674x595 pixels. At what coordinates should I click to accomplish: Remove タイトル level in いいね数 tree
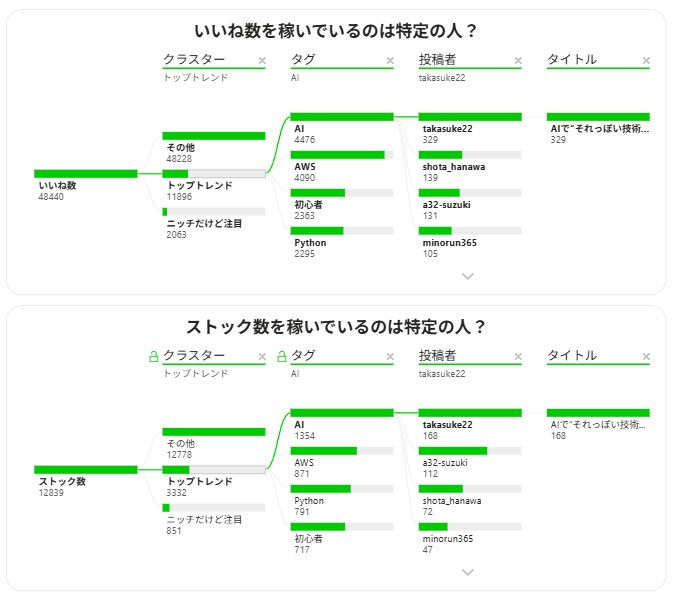pos(646,61)
